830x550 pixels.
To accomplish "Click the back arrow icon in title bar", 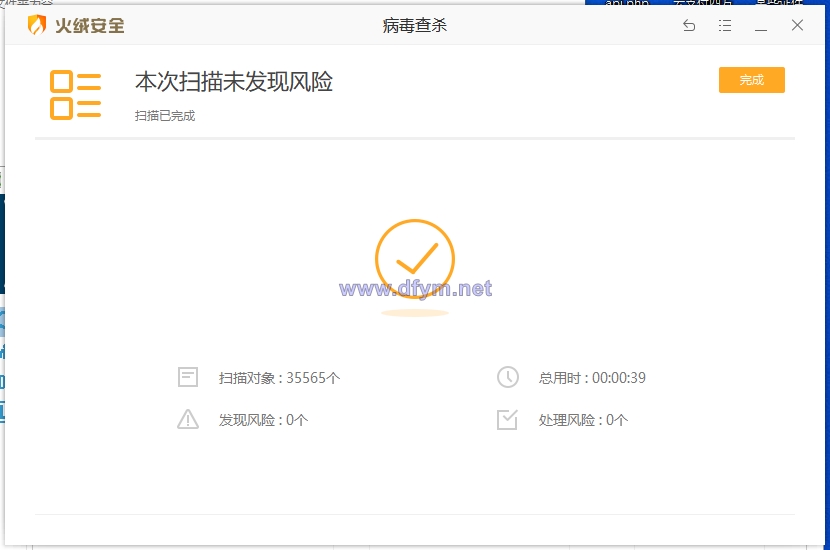I will tap(689, 25).
